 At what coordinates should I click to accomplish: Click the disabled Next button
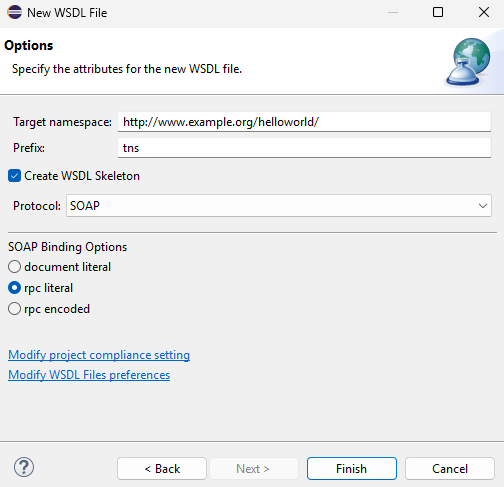click(x=253, y=469)
